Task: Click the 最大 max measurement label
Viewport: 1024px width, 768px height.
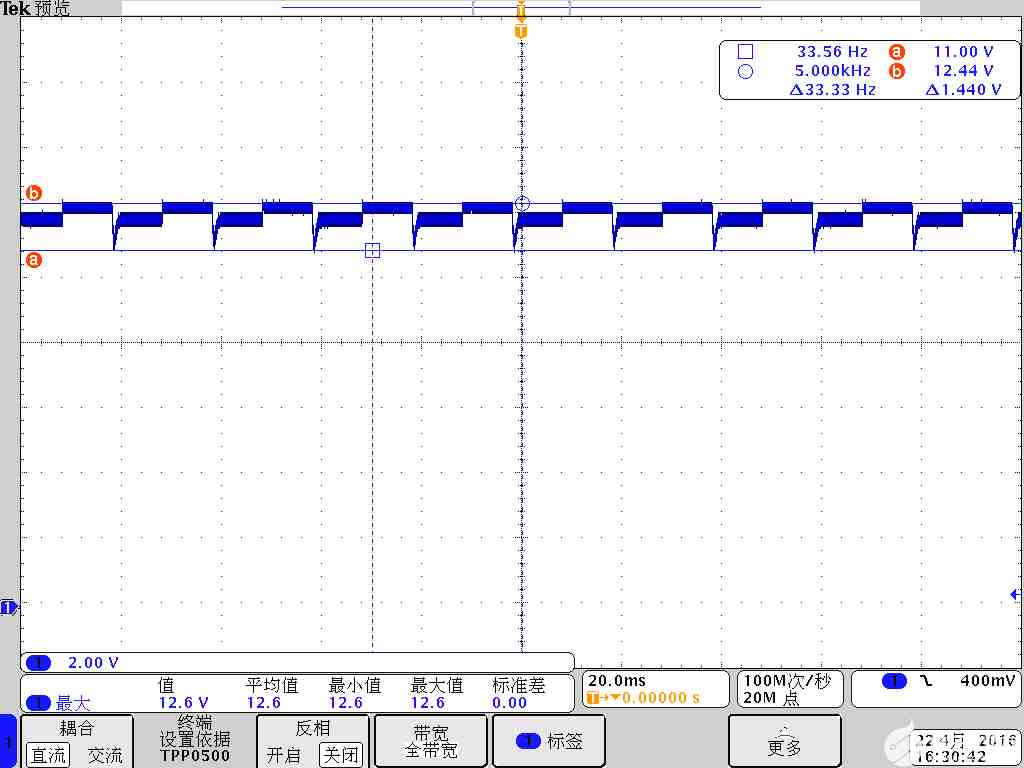Action: pos(73,703)
